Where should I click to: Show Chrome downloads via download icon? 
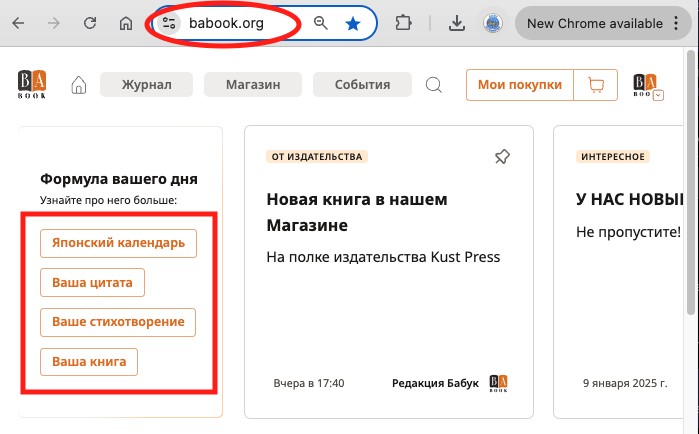click(456, 23)
